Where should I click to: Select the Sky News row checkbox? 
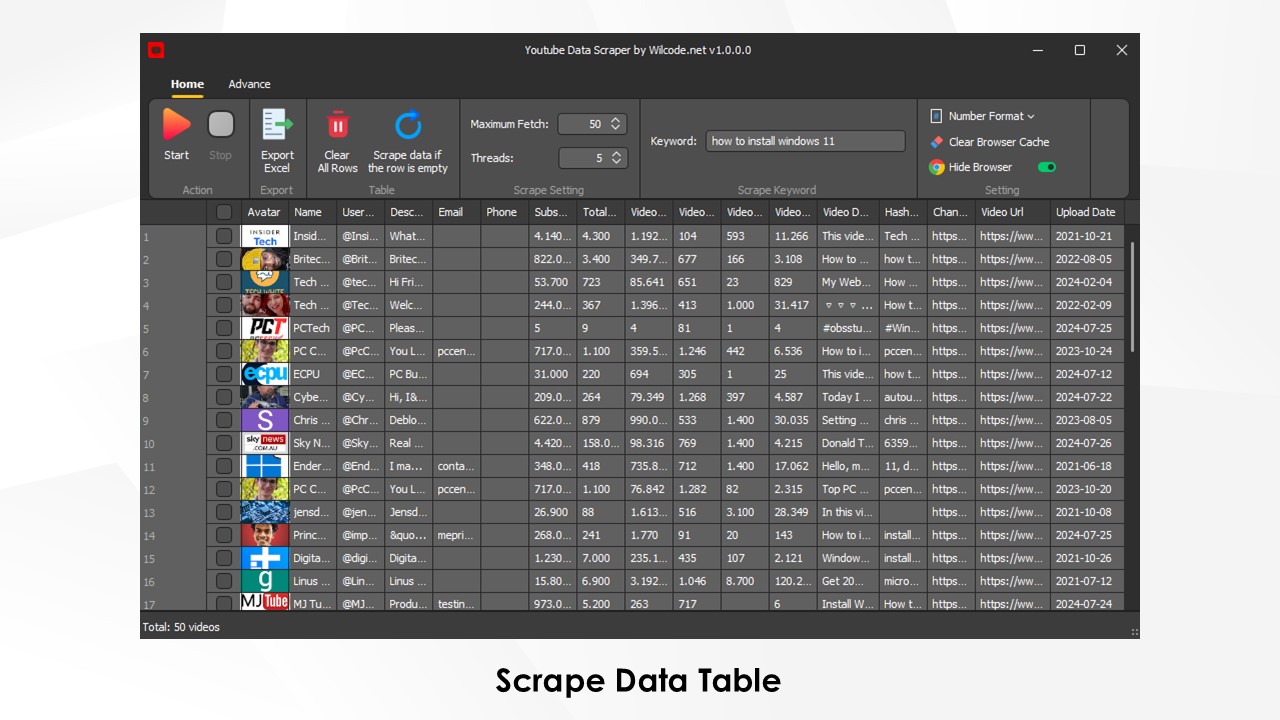click(224, 443)
